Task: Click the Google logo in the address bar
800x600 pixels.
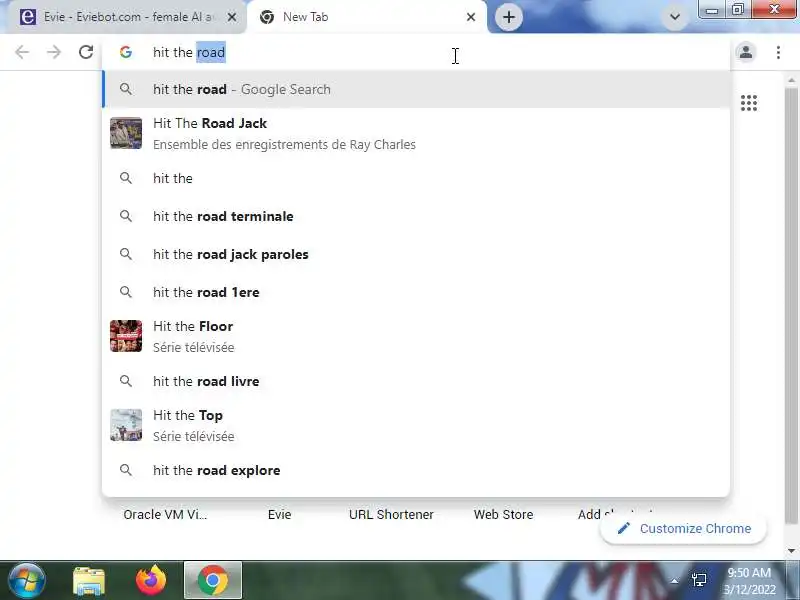Action: pyautogui.click(x=126, y=52)
